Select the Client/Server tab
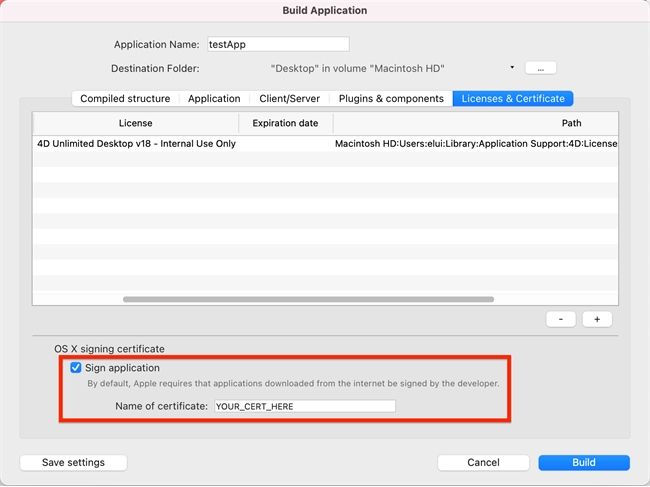This screenshot has width=650, height=487. pyautogui.click(x=288, y=98)
